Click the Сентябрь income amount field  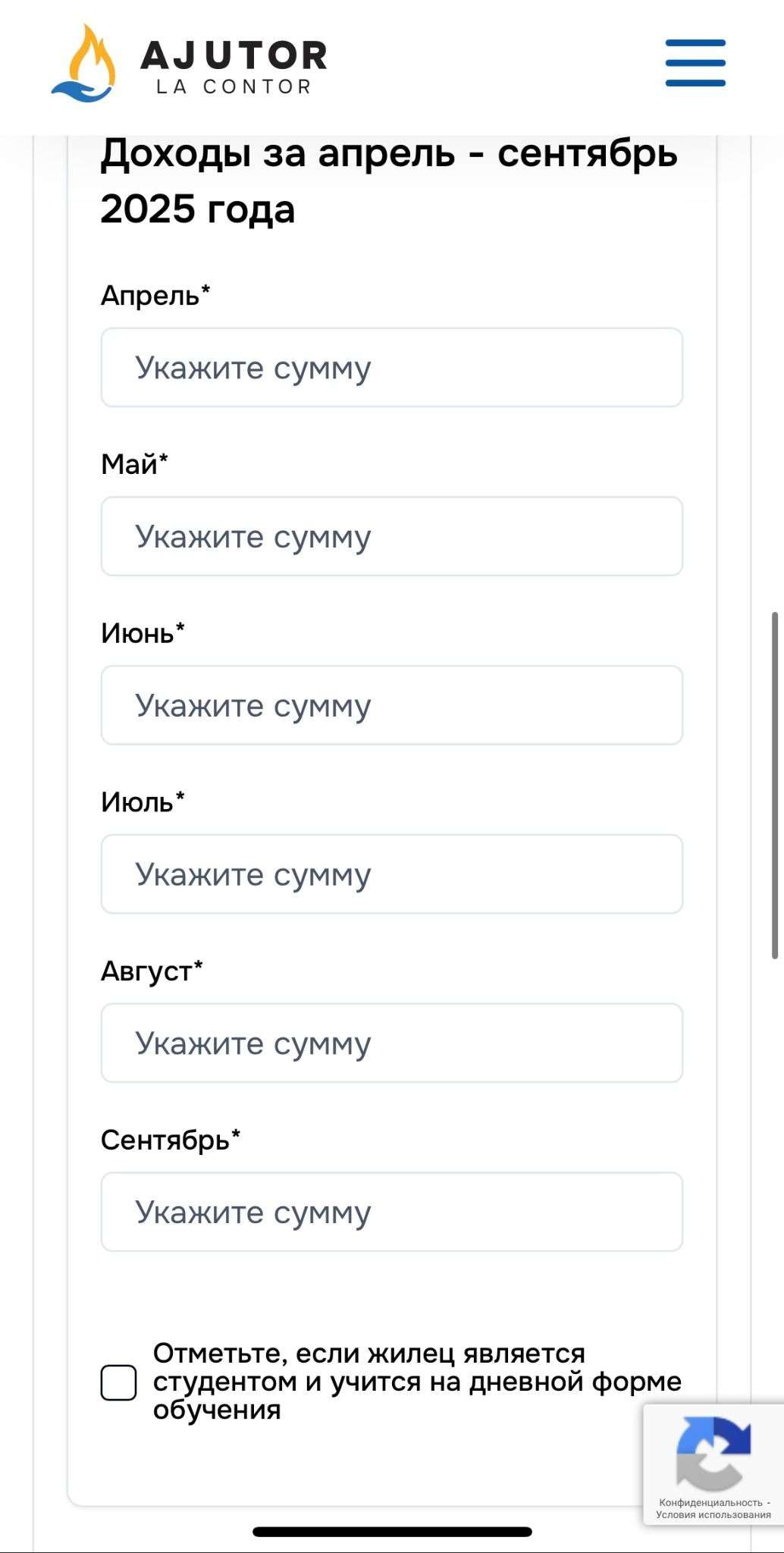click(392, 1213)
